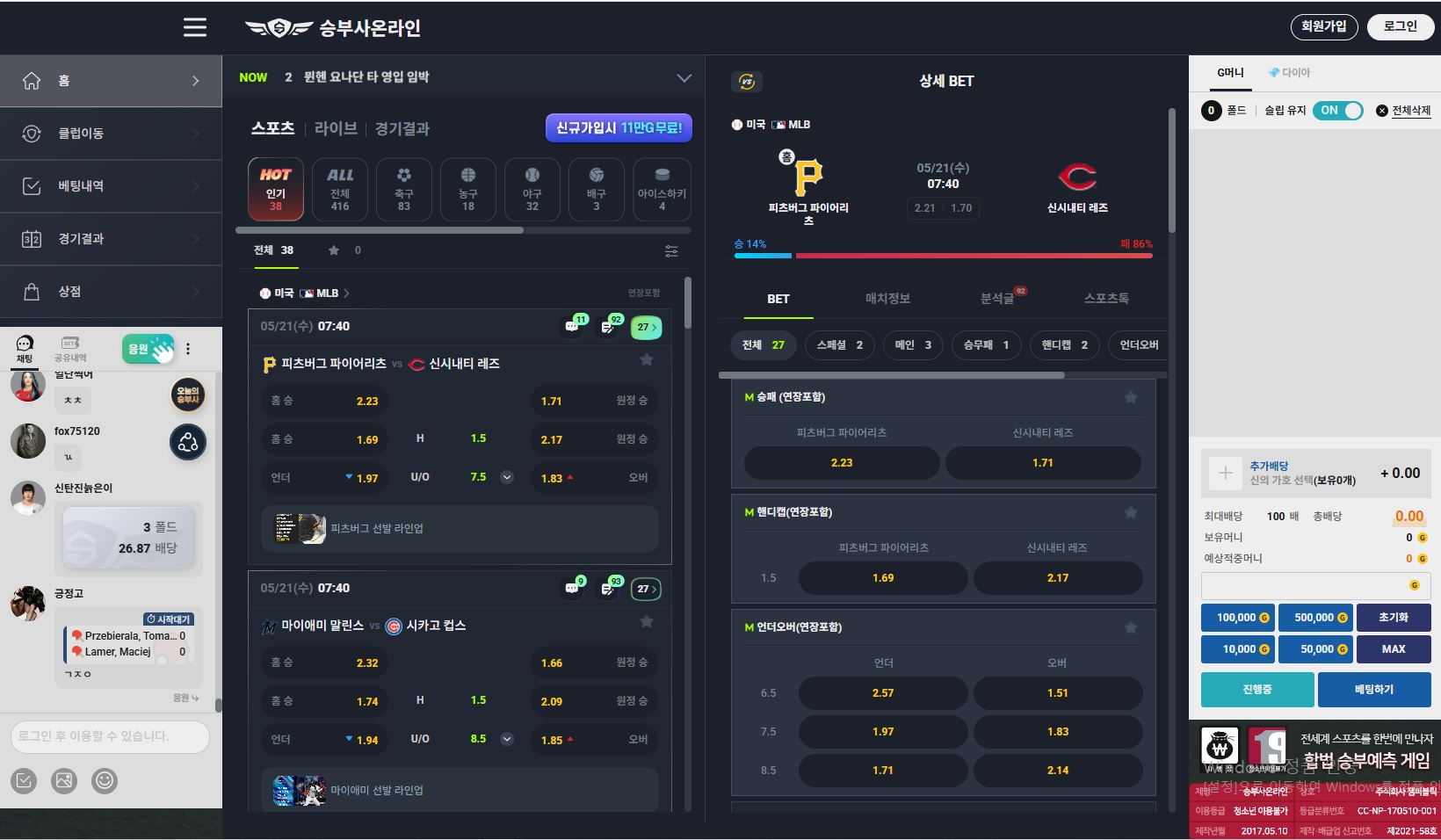Click the 승 14% 패 86% vote bar
The image size is (1441, 840).
click(x=943, y=256)
